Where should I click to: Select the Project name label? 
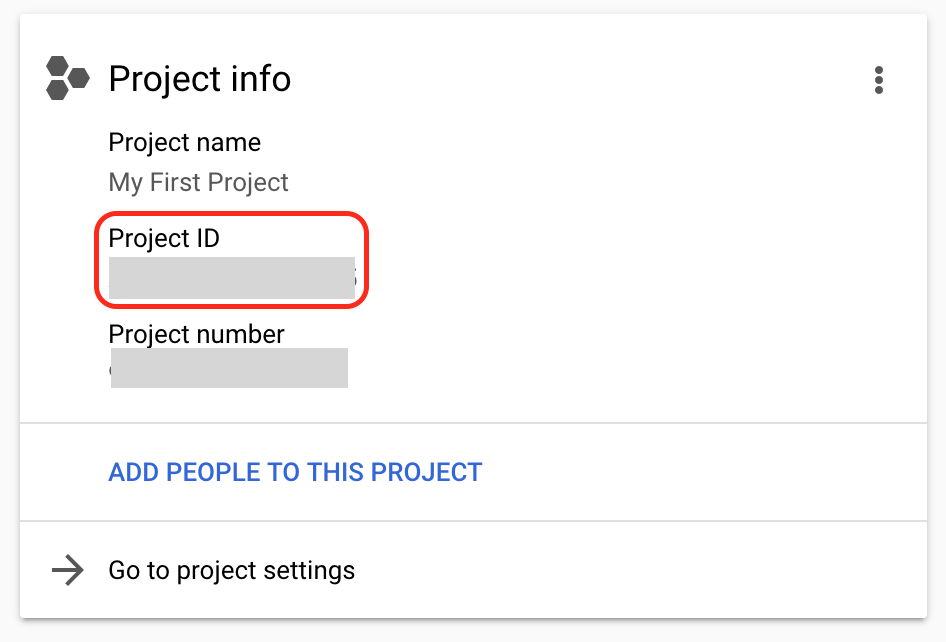185,143
